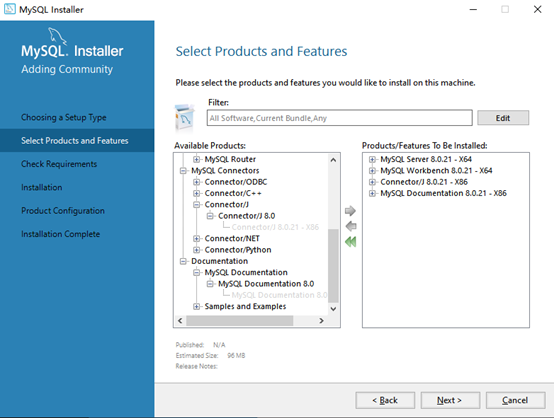Image resolution: width=554 pixels, height=418 pixels.
Task: Minimize the MySQL Installer window
Action: click(473, 9)
